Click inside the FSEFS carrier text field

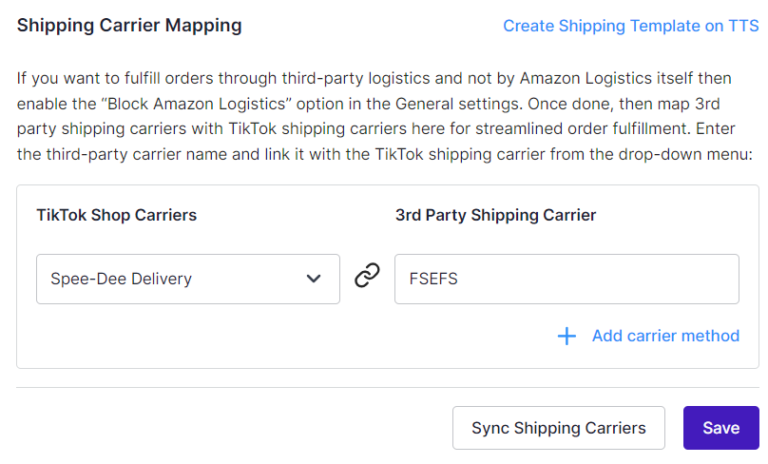[x=567, y=279]
